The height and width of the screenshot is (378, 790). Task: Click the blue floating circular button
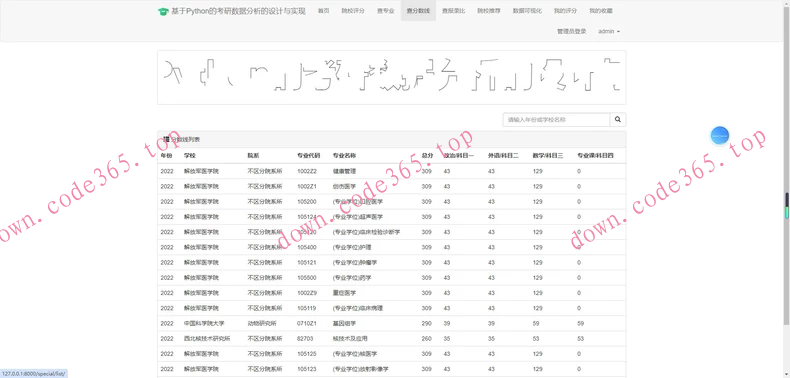(x=719, y=135)
